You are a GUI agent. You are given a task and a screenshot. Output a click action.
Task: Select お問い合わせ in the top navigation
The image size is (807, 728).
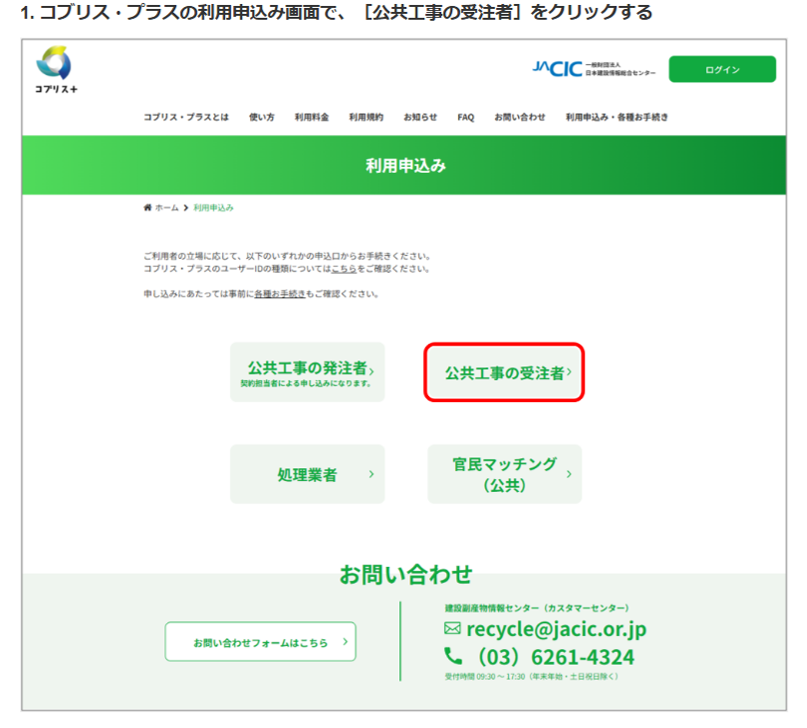520,117
